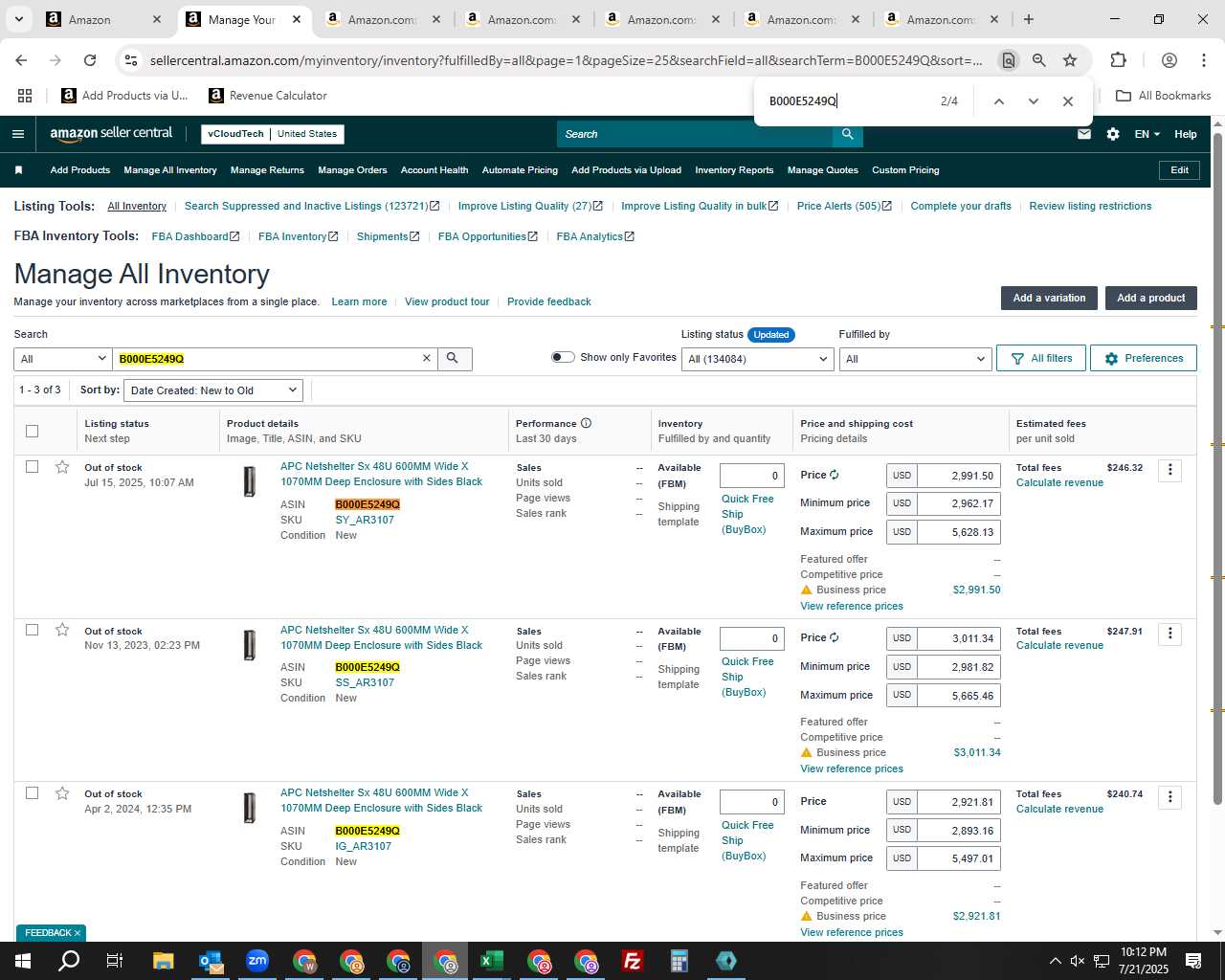
Task: Open the All filters button
Action: pos(1041,358)
